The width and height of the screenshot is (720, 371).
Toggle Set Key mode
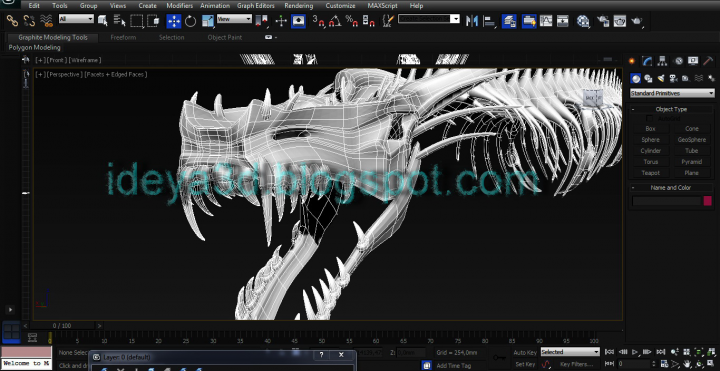(x=525, y=364)
